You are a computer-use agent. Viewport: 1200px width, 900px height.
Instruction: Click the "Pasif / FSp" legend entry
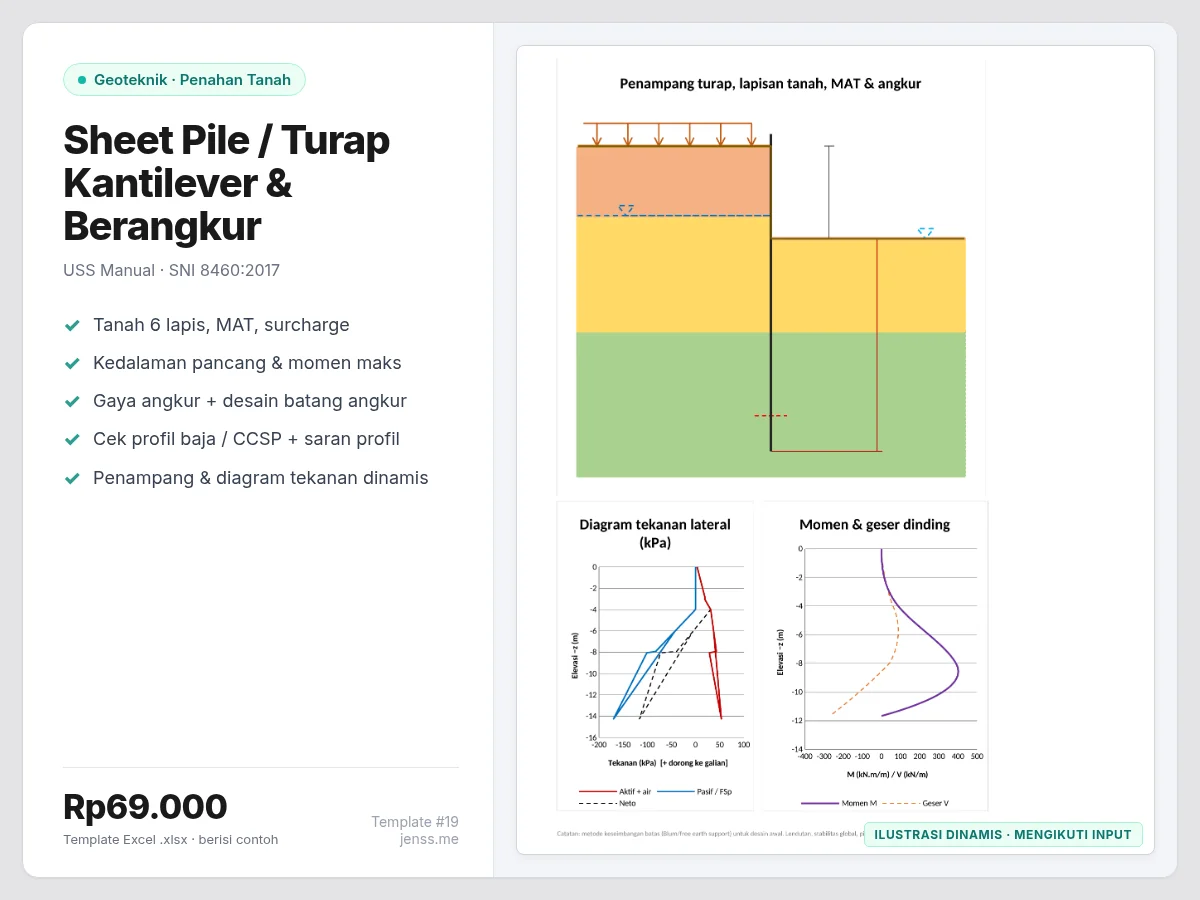tap(695, 791)
